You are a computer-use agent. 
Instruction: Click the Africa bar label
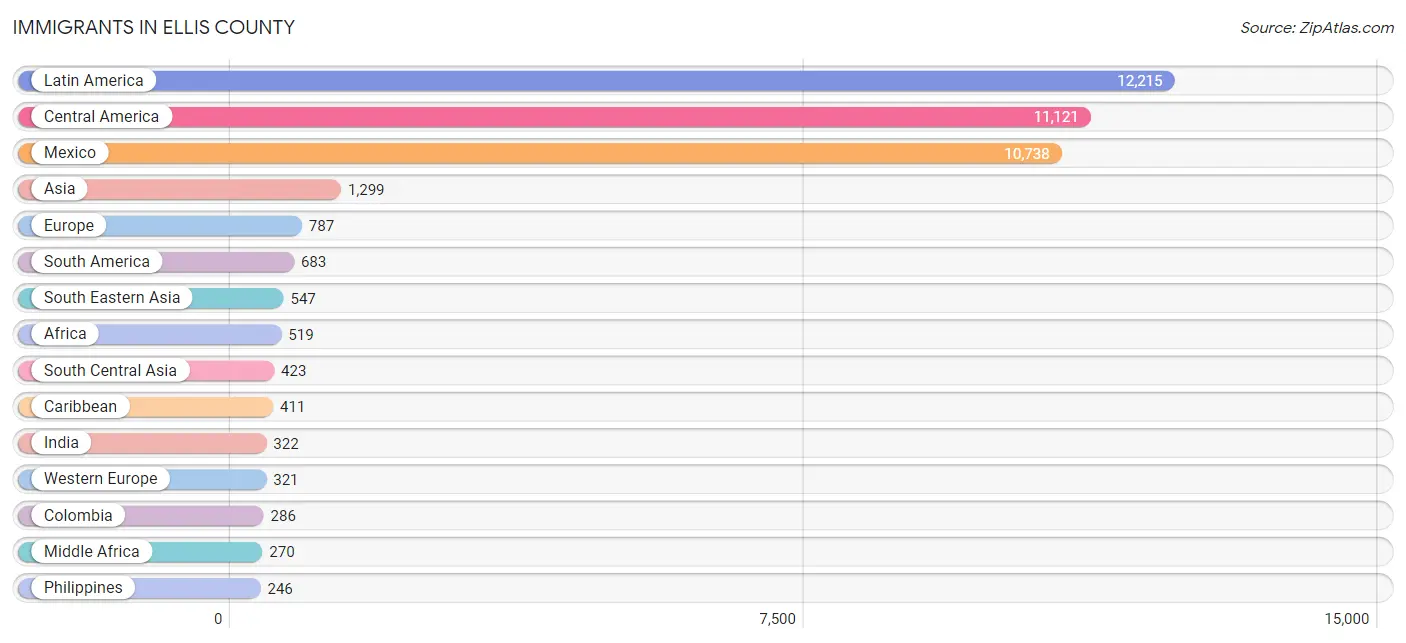click(65, 334)
